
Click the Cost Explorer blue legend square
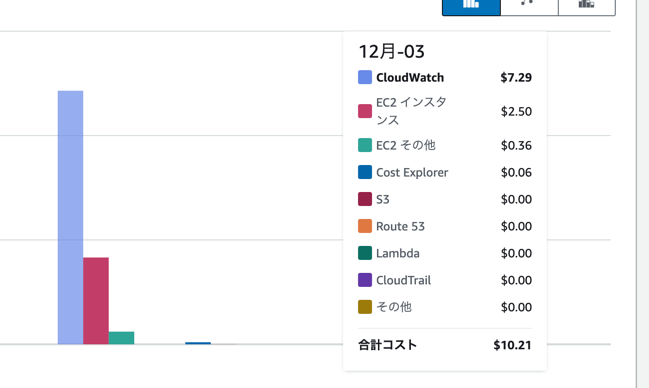point(365,172)
